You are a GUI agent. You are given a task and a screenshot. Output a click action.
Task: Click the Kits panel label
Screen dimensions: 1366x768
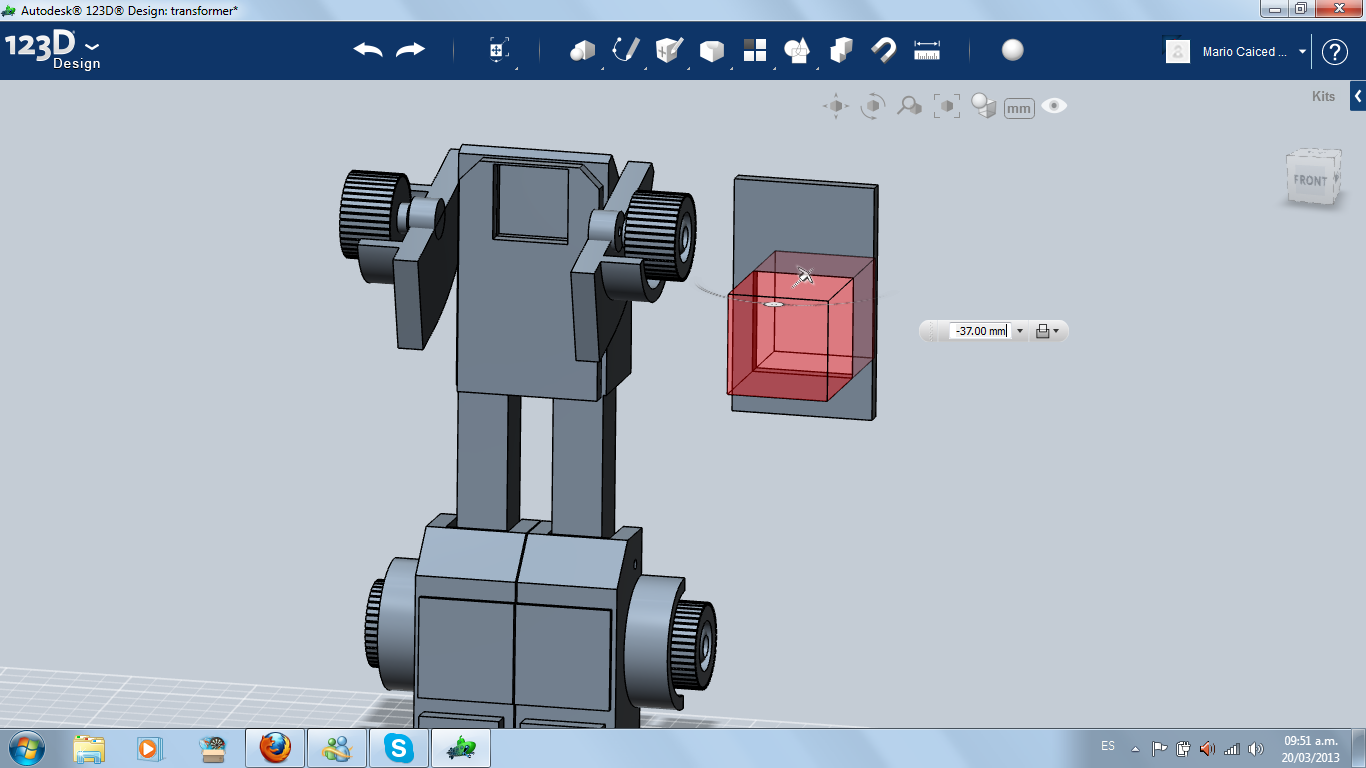click(1323, 97)
